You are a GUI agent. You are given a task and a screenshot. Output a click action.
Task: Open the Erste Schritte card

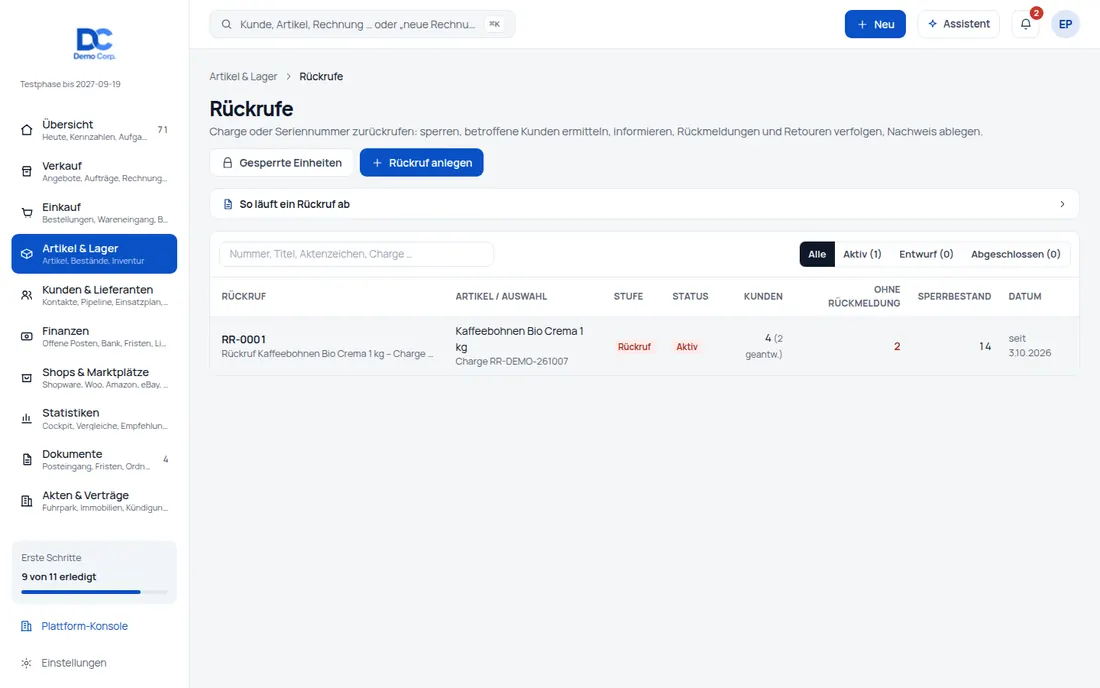click(x=94, y=572)
